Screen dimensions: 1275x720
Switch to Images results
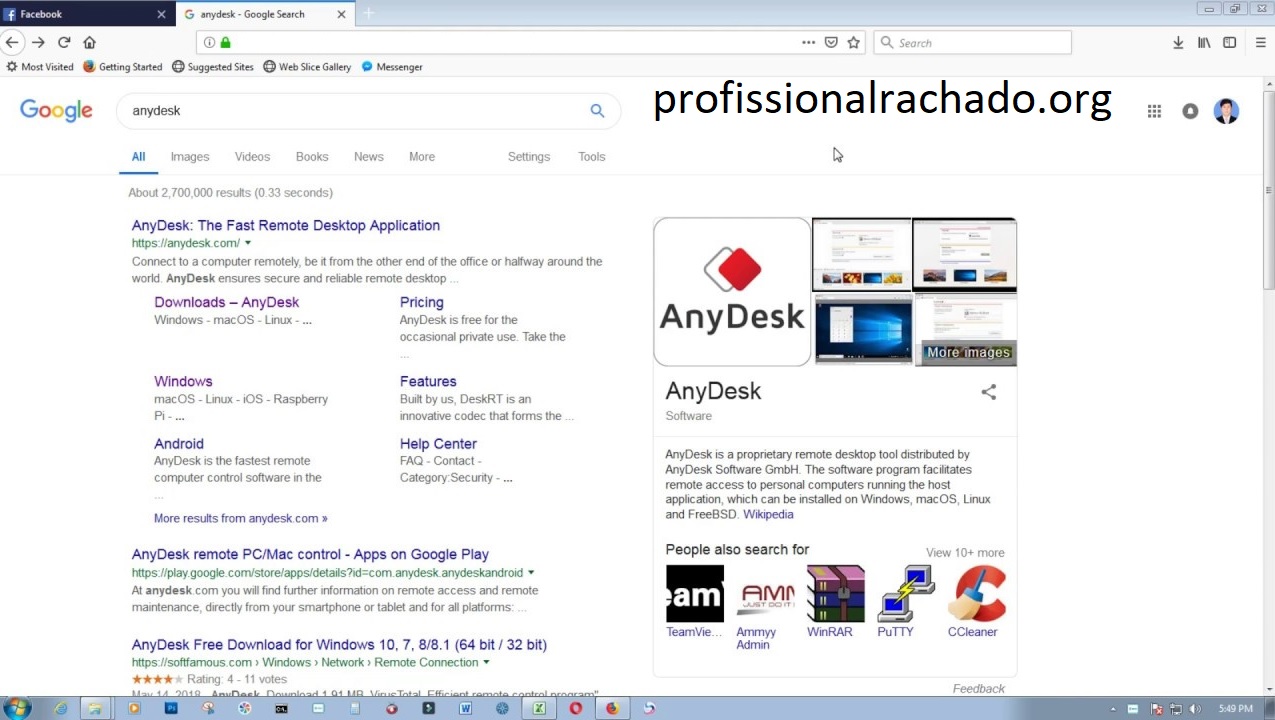click(x=190, y=157)
